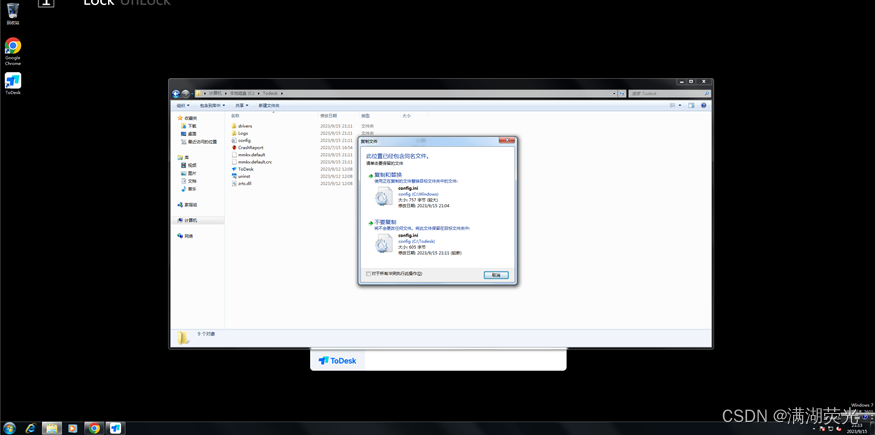
Task: Open Internet Explorer from the taskbar
Action: [x=31, y=428]
